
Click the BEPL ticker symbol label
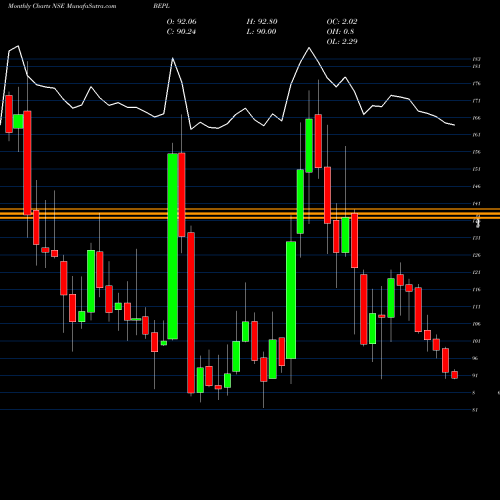click(161, 6)
